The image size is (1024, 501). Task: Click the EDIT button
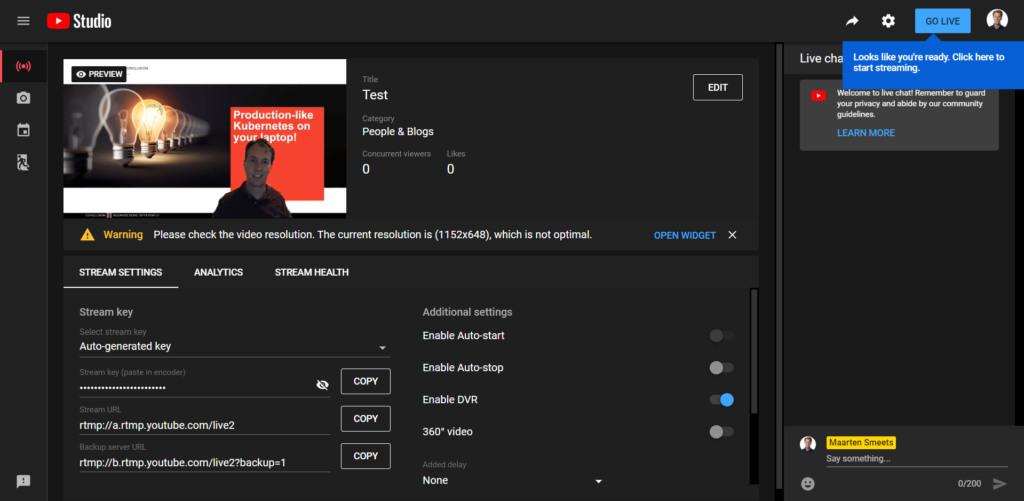click(717, 88)
